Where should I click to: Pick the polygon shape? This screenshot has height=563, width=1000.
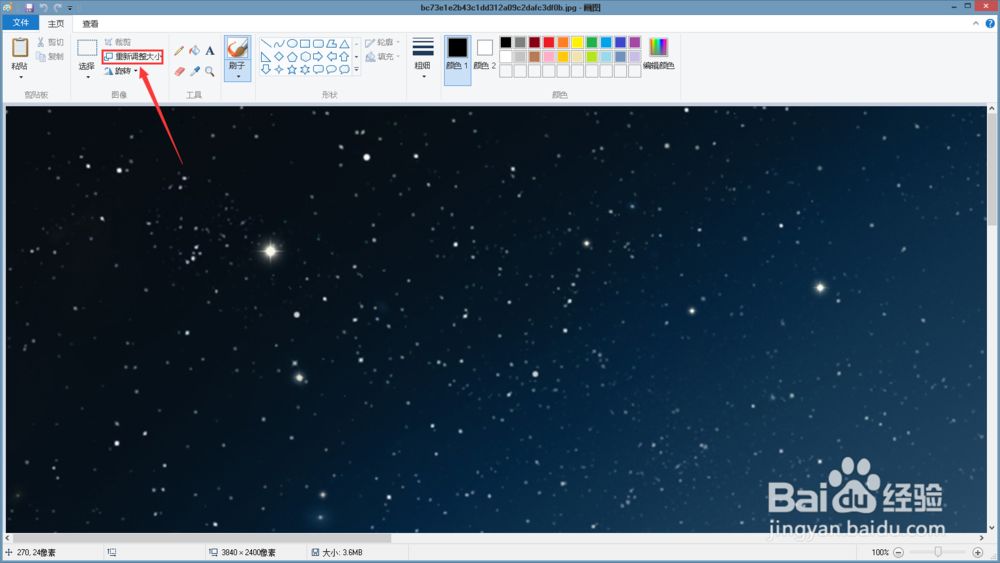[331, 43]
